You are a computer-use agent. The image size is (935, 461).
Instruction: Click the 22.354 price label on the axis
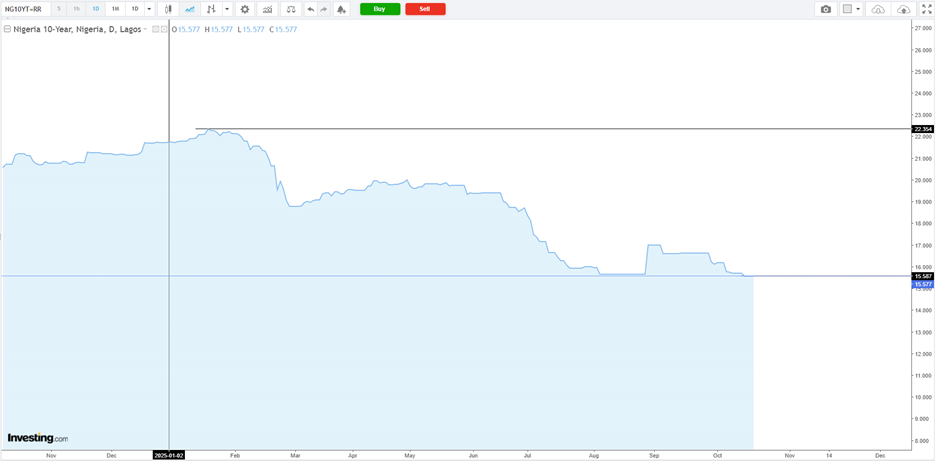(x=922, y=129)
